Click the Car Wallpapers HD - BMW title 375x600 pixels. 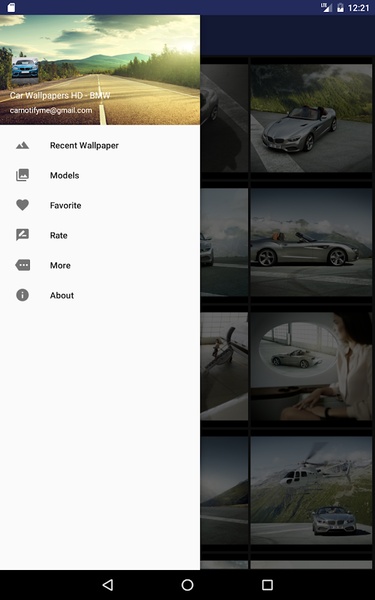click(x=60, y=95)
